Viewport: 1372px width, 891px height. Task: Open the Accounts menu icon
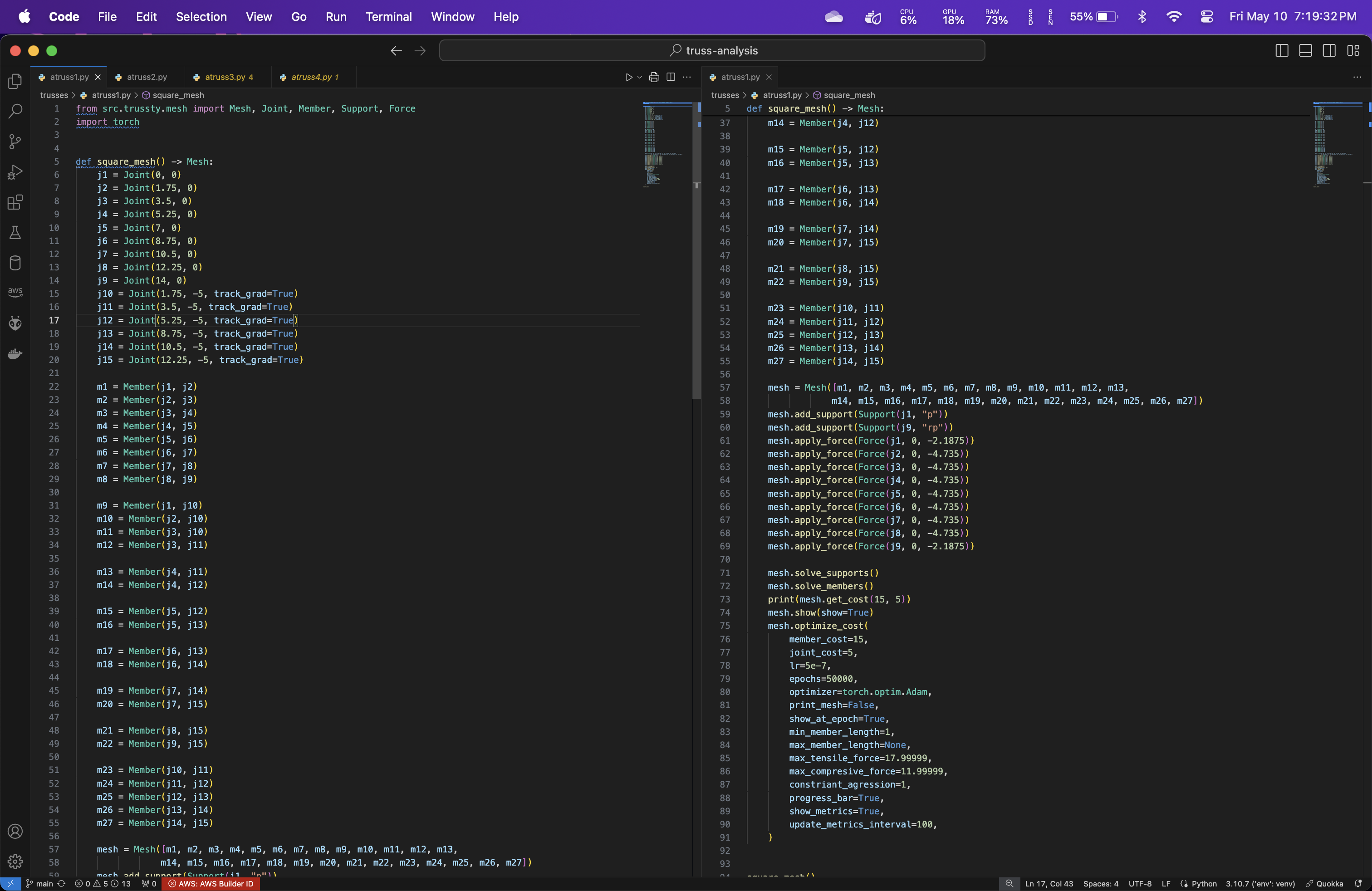click(x=15, y=831)
